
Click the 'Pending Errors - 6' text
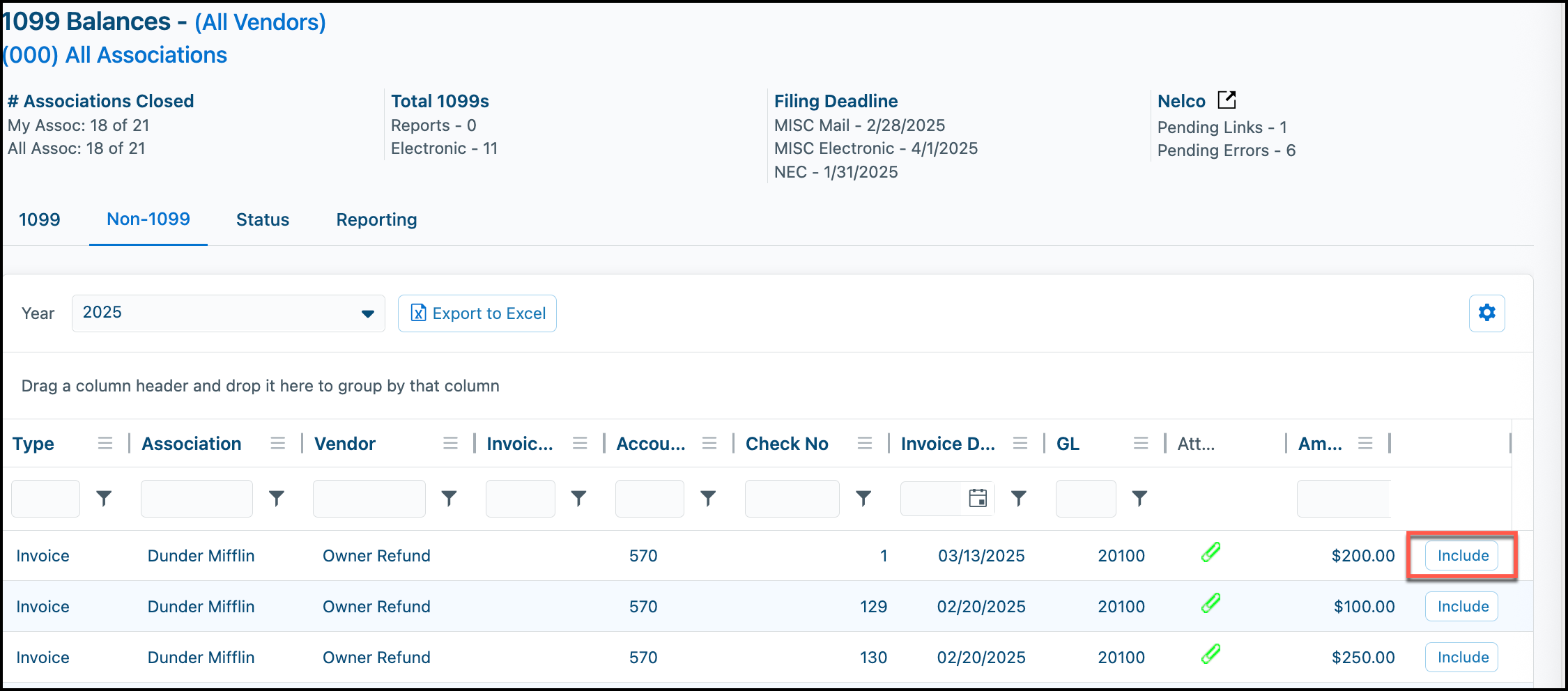pos(1227,150)
